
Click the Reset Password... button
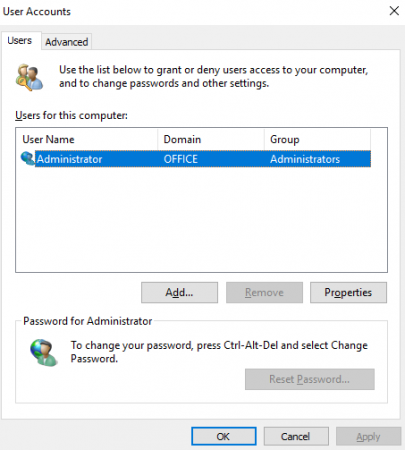pos(310,379)
